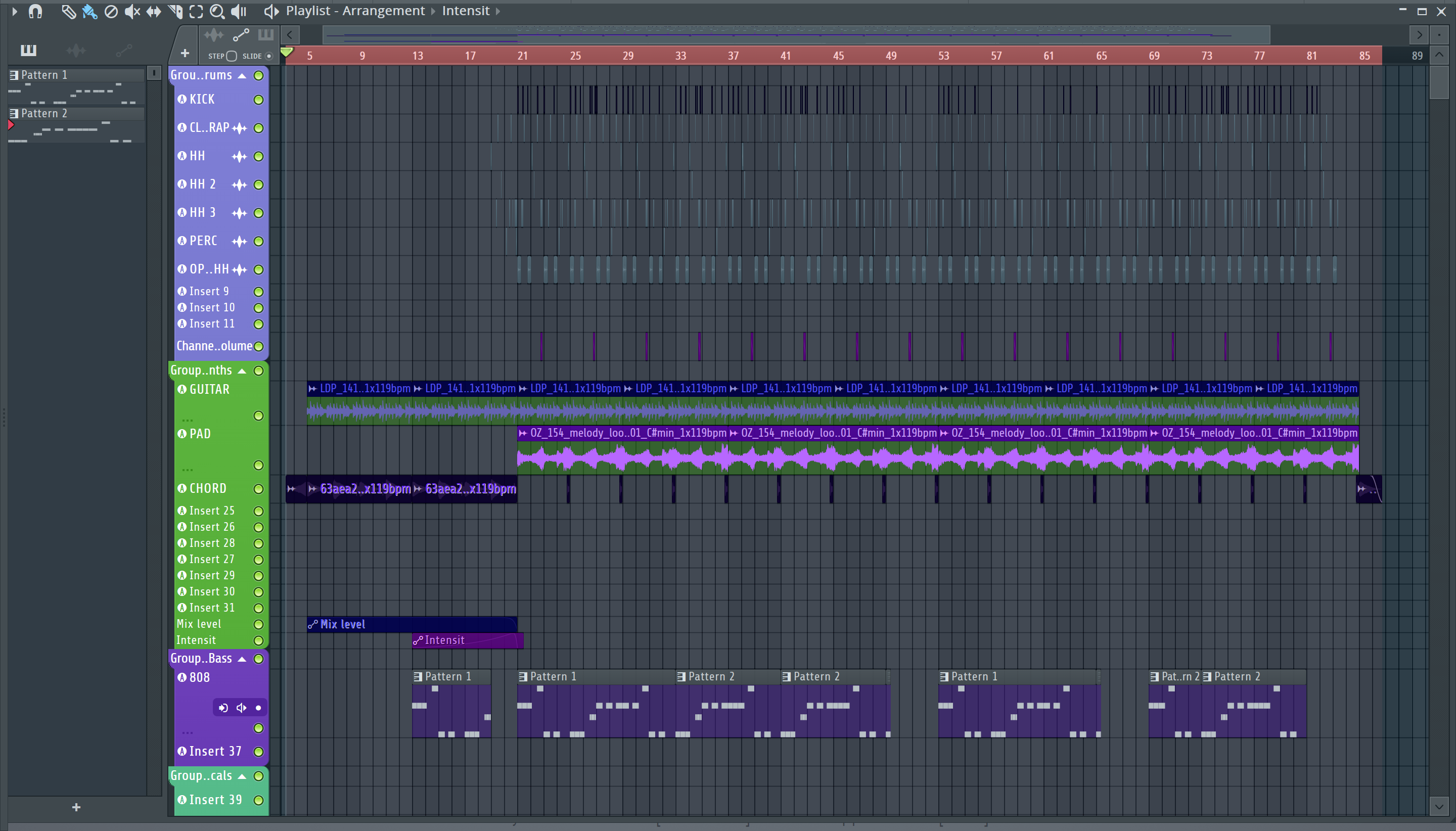Viewport: 1456px width, 831px height.
Task: Add a new pattern with plus button
Action: pyautogui.click(x=76, y=807)
